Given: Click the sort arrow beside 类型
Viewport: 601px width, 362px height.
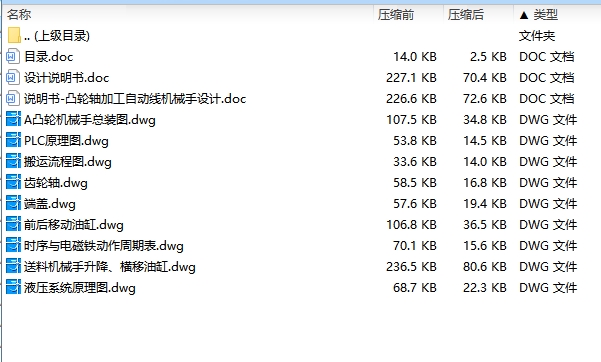Looking at the screenshot, I should click(524, 15).
